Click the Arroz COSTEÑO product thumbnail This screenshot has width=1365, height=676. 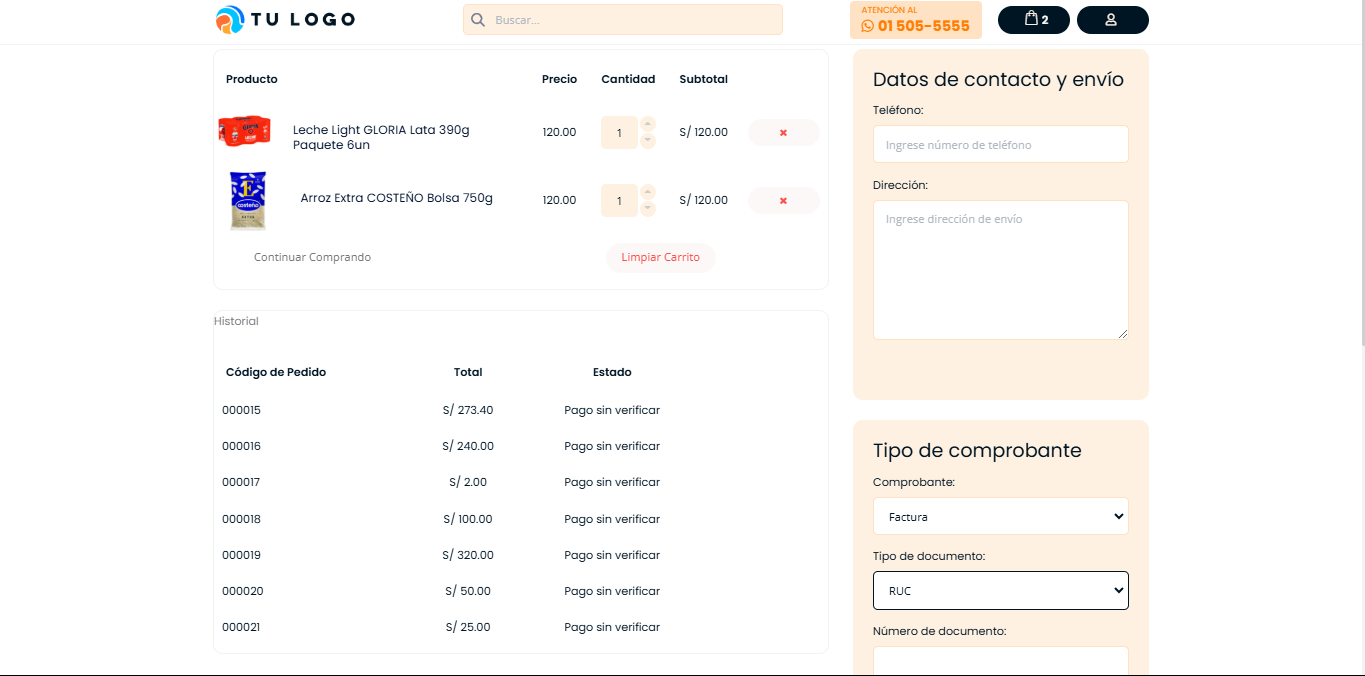248,200
